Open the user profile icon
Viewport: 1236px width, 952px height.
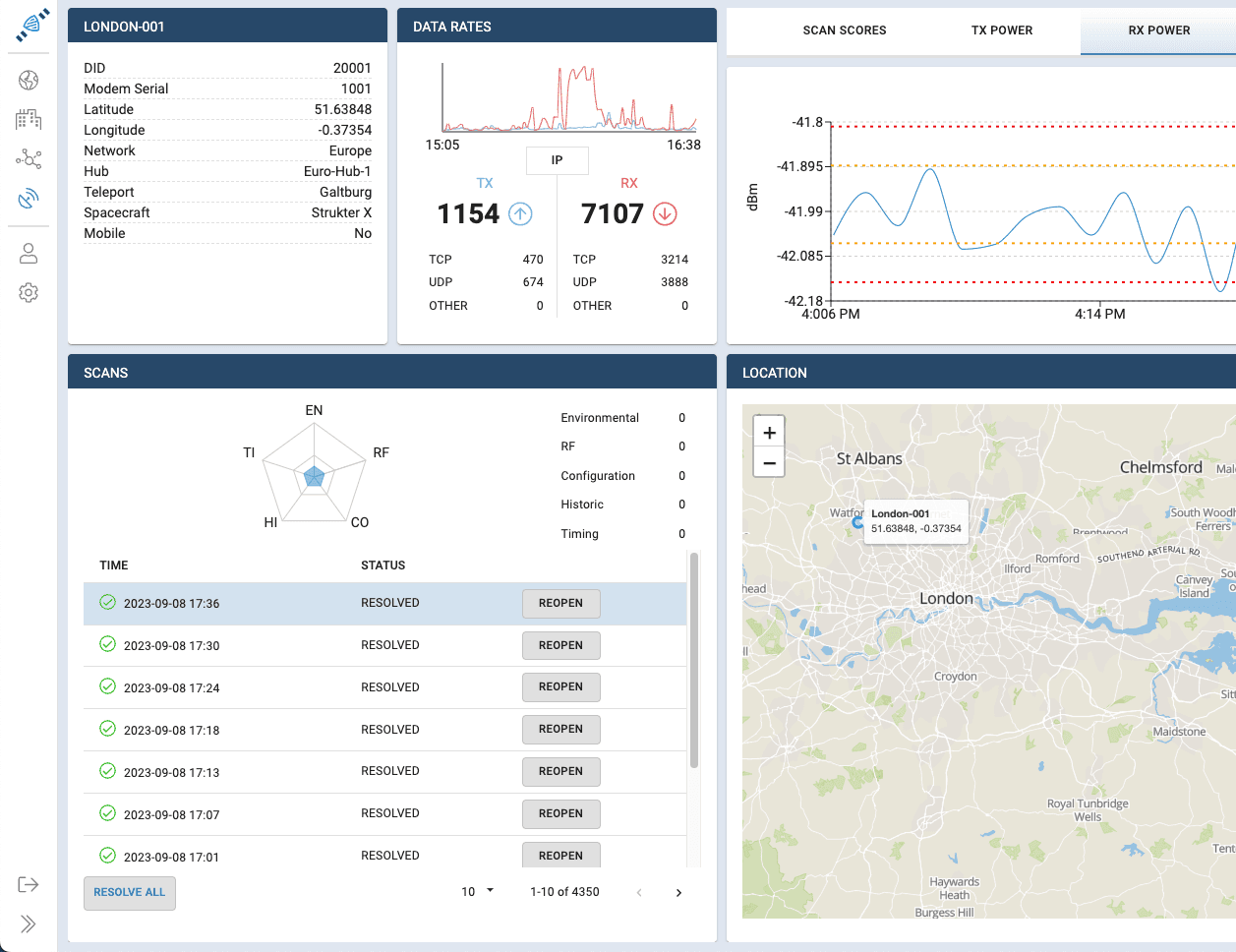[29, 254]
